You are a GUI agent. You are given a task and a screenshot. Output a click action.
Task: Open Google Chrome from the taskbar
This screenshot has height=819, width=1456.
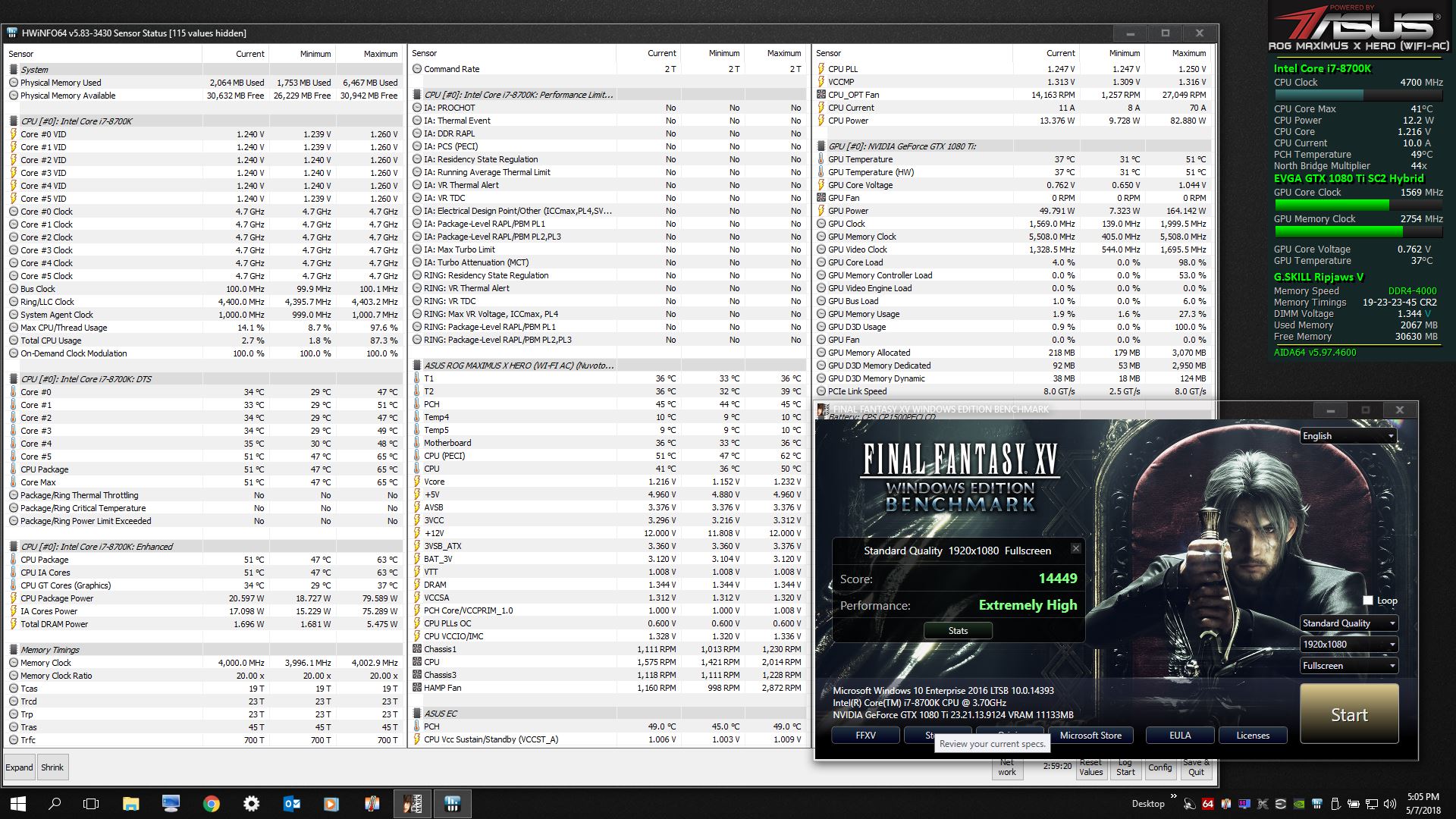(212, 803)
